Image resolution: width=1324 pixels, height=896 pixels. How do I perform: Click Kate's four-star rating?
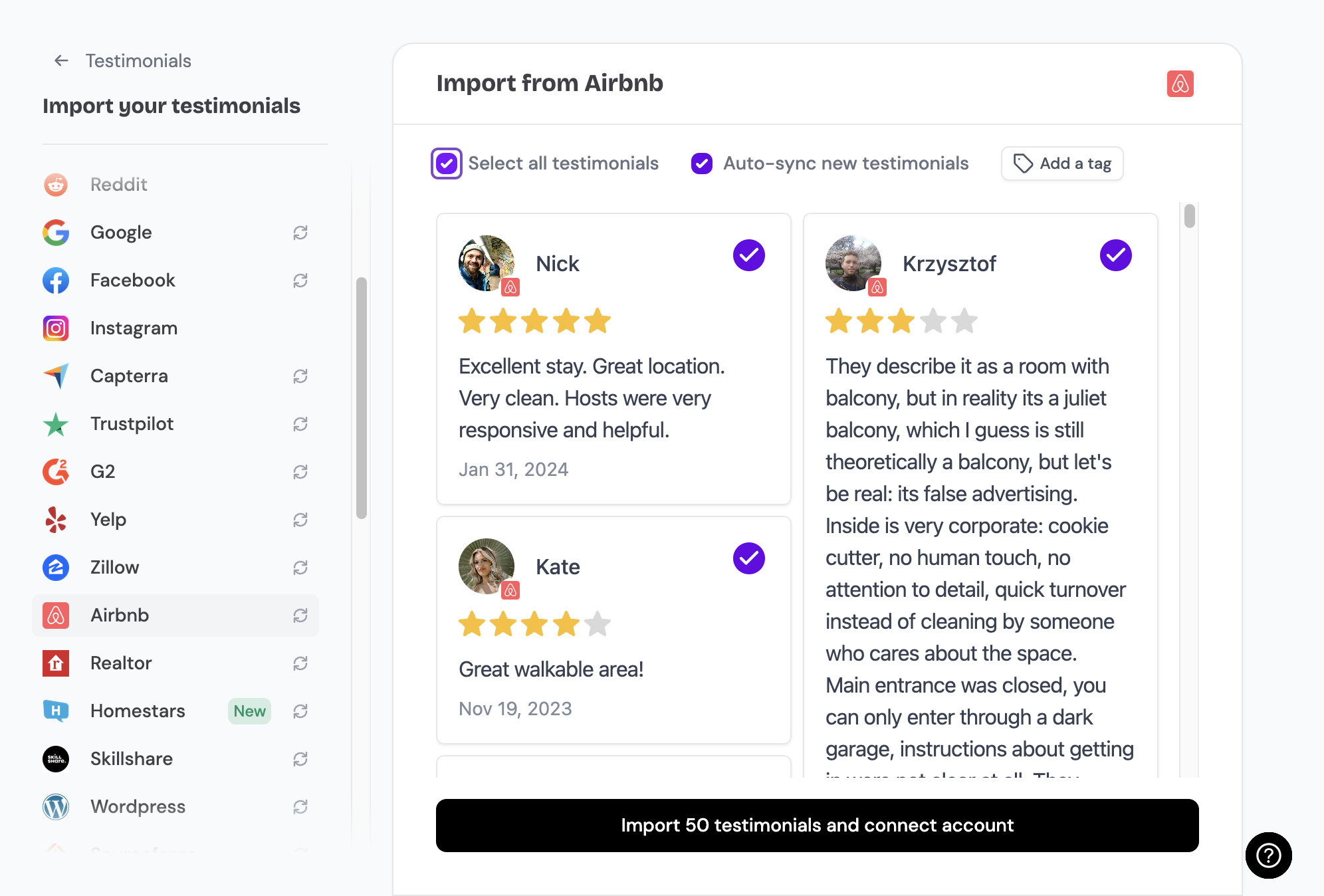tap(534, 624)
